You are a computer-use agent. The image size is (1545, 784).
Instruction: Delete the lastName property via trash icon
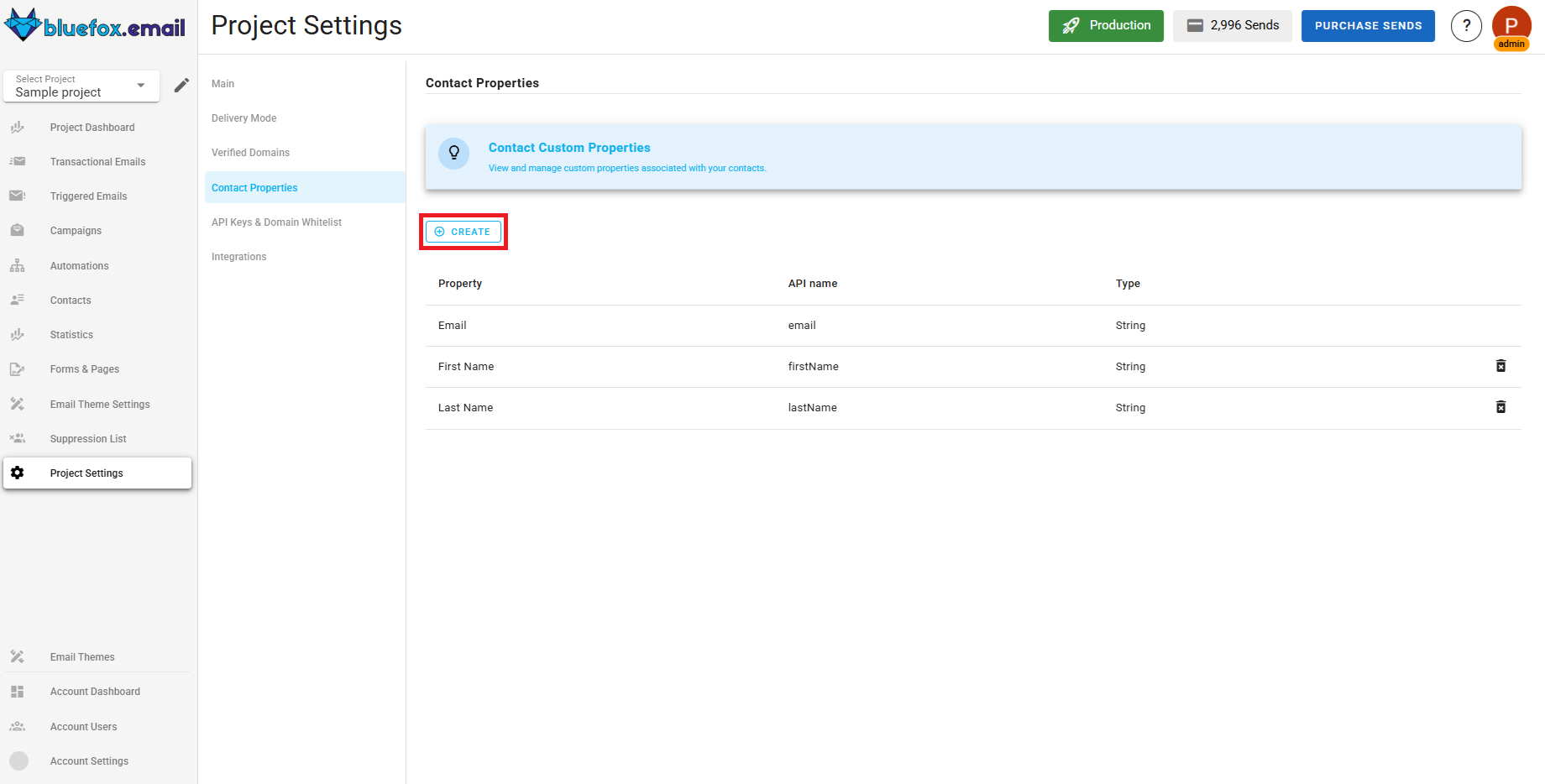(1501, 407)
